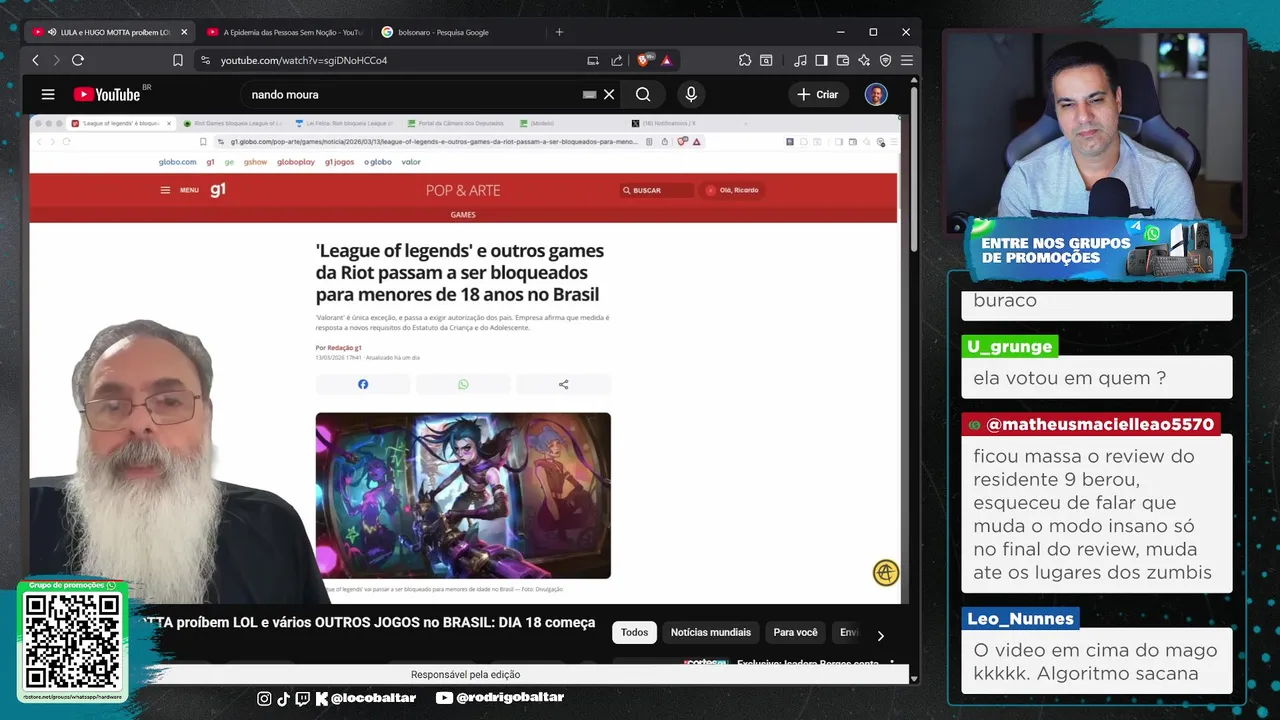Select the 'Para você' filter chip
The width and height of the screenshot is (1280, 720).
point(795,632)
